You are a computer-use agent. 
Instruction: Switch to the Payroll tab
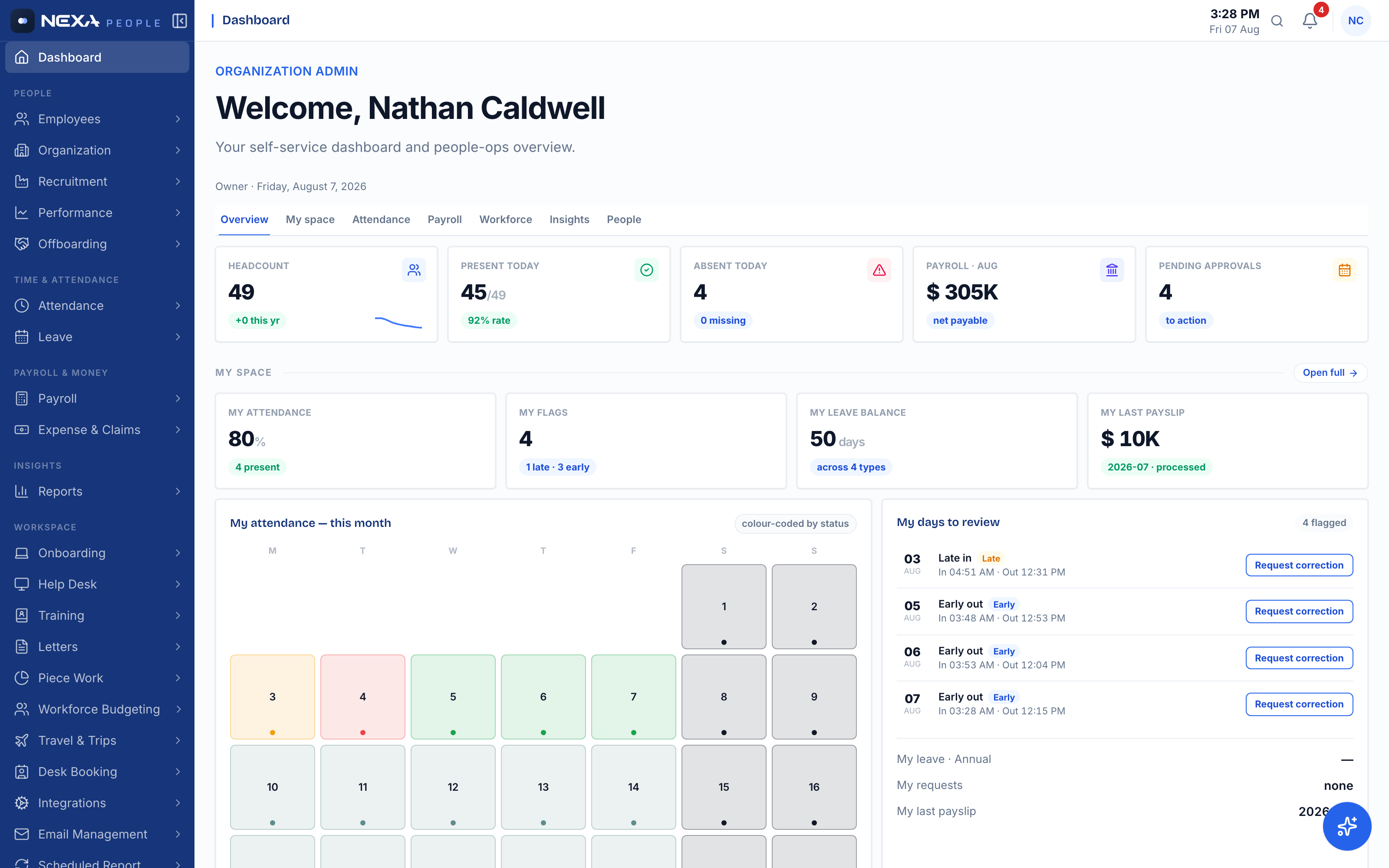(x=444, y=219)
